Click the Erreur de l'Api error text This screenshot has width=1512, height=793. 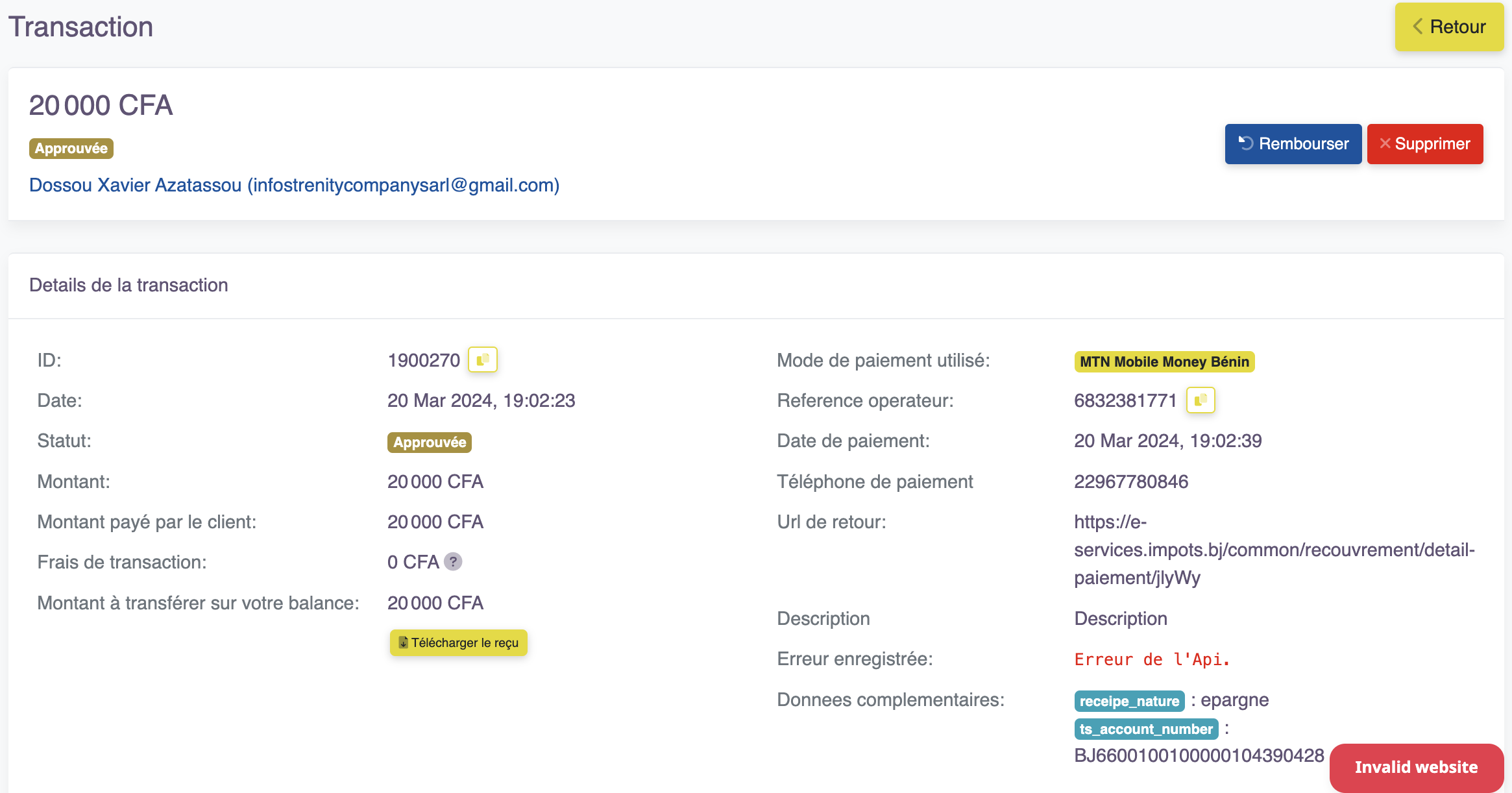tap(1152, 659)
